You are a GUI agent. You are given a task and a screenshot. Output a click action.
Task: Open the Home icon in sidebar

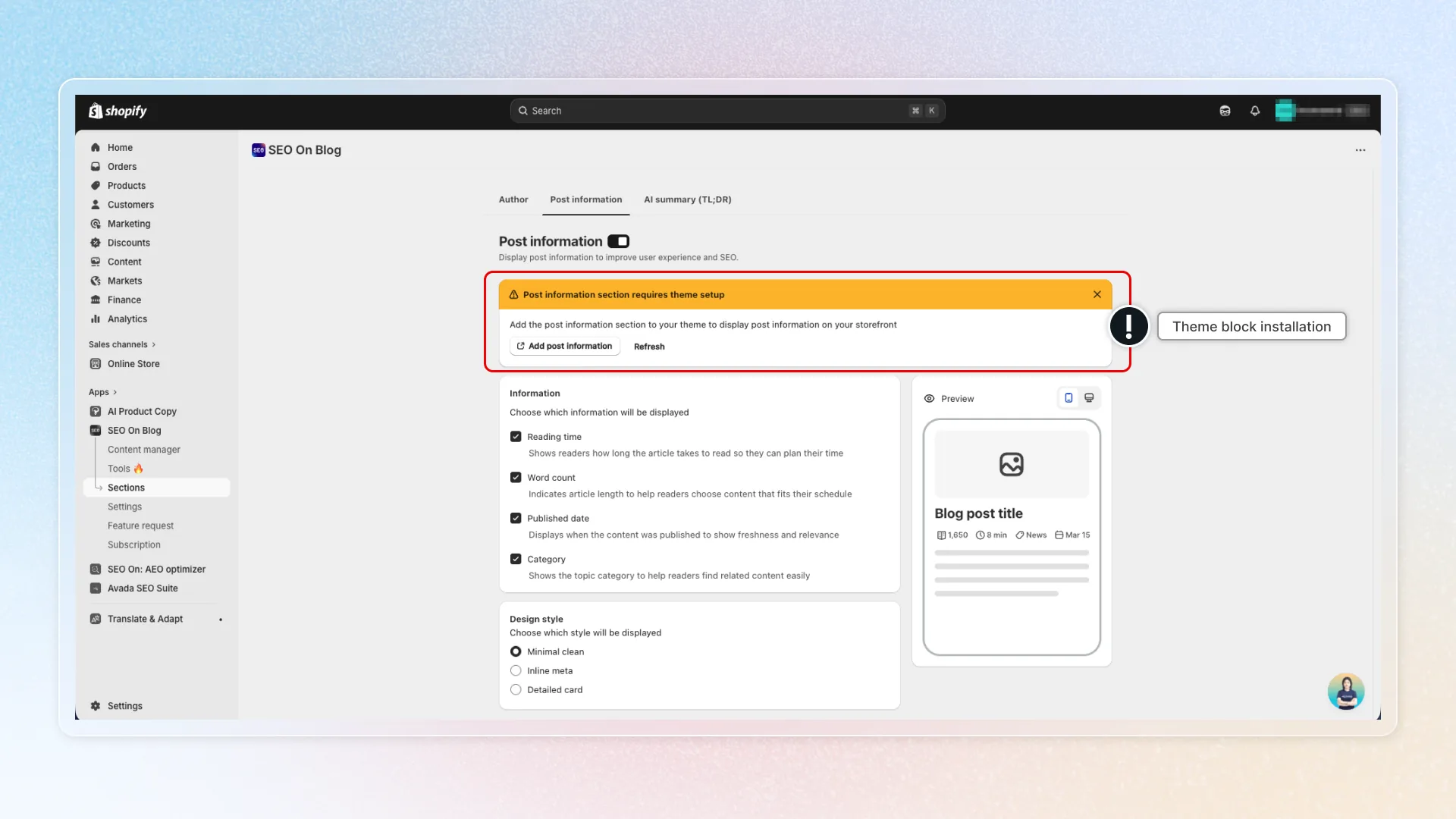[x=96, y=148]
